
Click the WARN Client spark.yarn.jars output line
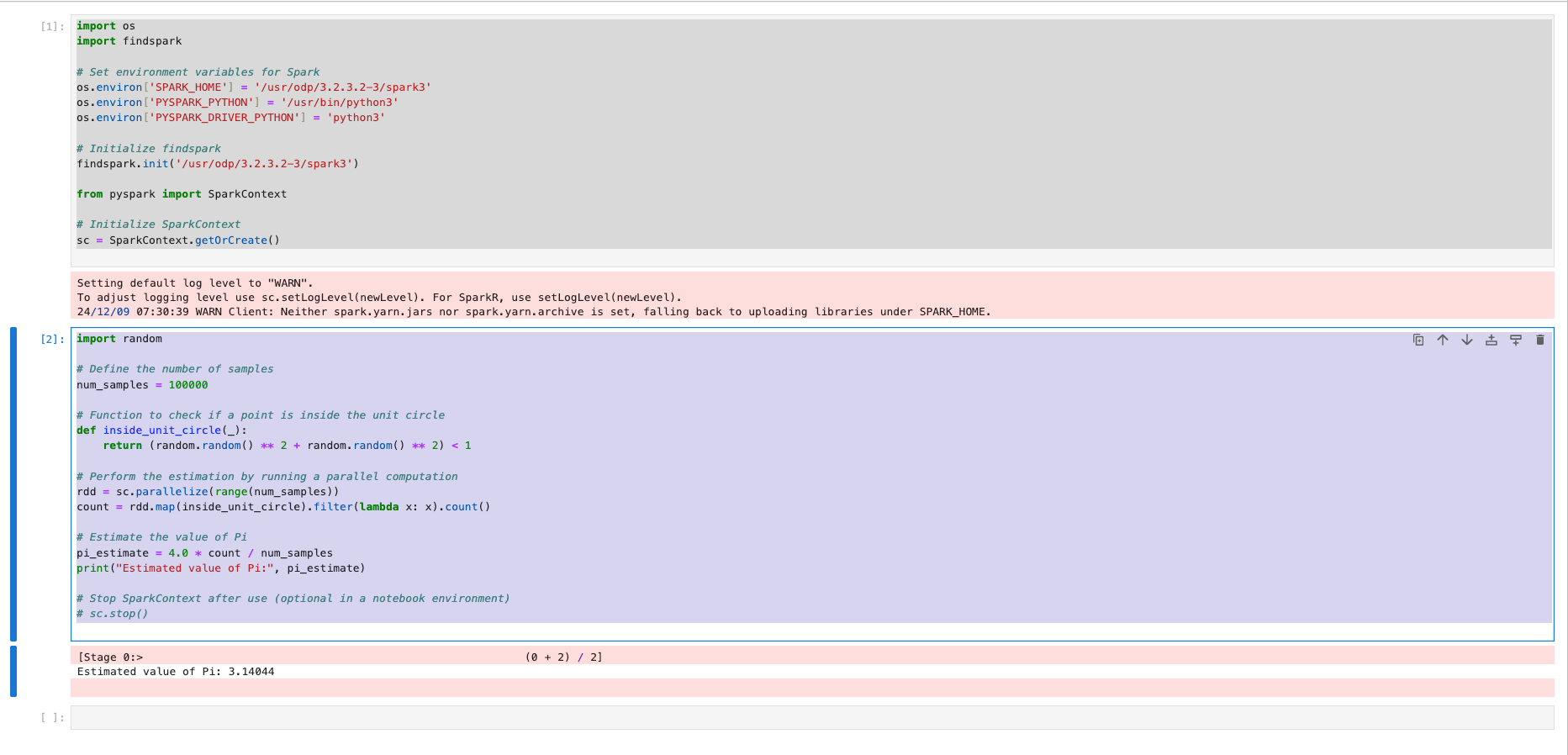coord(534,312)
